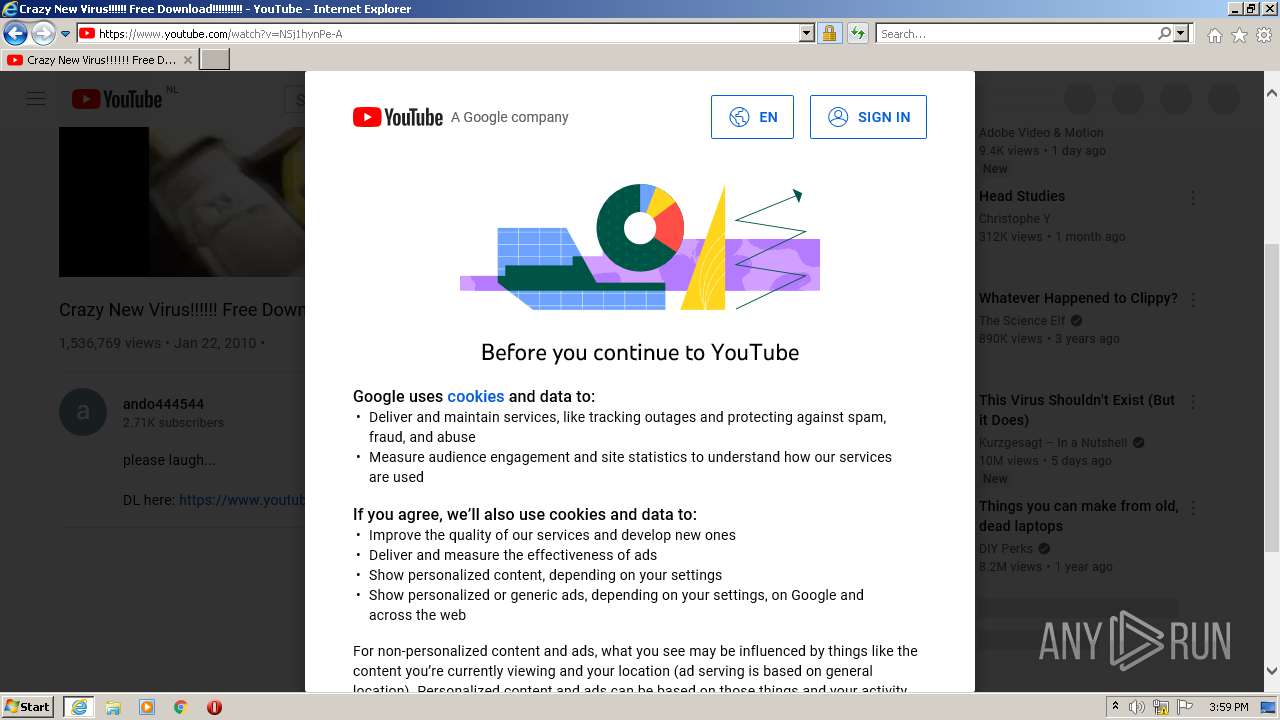
Task: Click Christophe Y channel name
Action: tap(1014, 219)
